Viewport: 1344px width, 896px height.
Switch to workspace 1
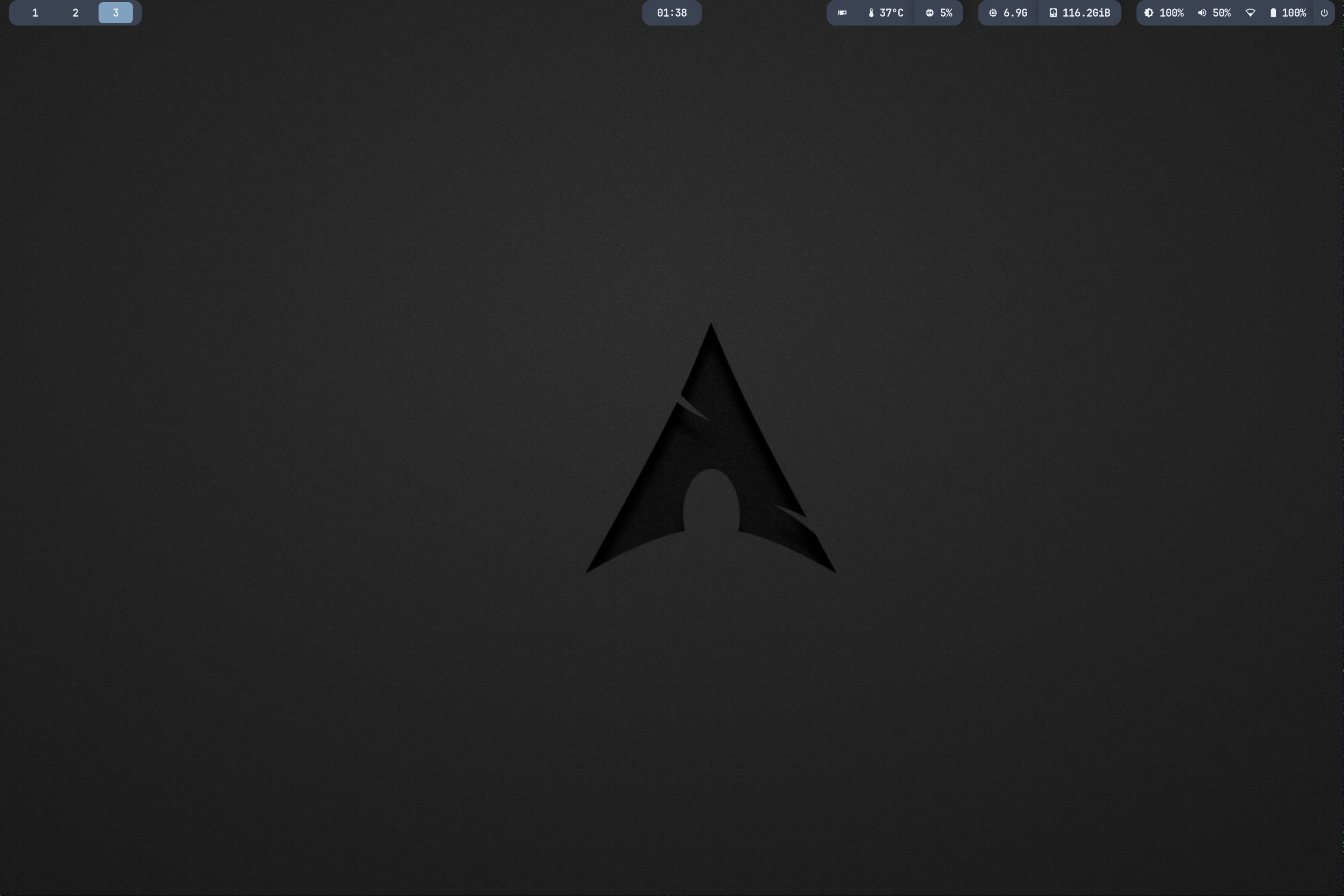35,13
